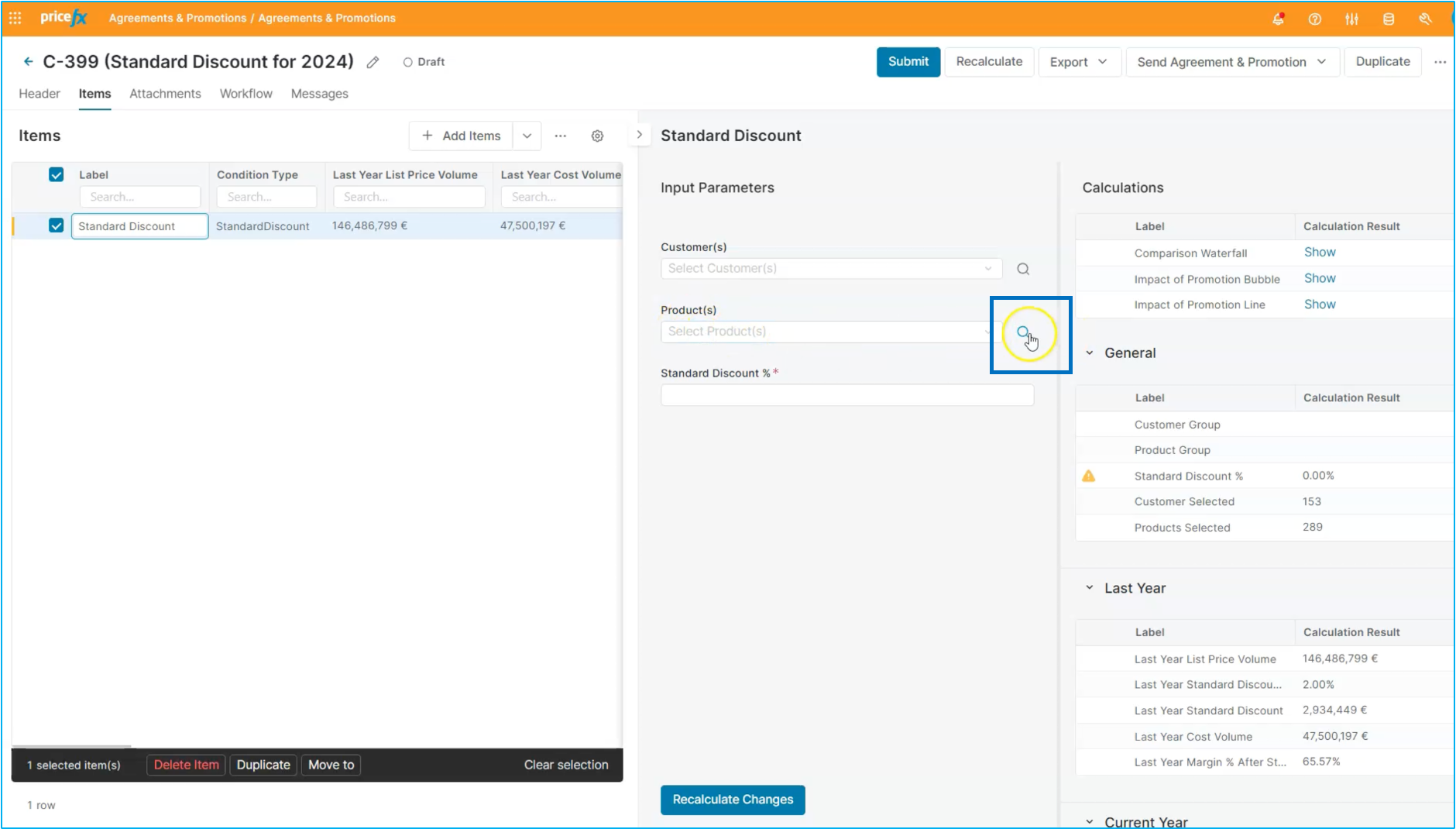Show the Comparison Waterfall result

pos(1319,253)
